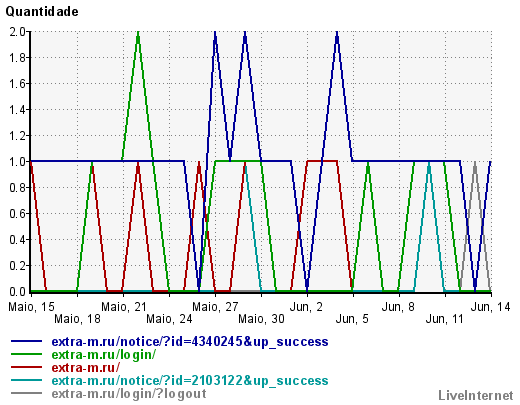Viewport: 520px width, 405px height.
Task: Click the Maio, 18 date label
Action: pyautogui.click(x=77, y=319)
